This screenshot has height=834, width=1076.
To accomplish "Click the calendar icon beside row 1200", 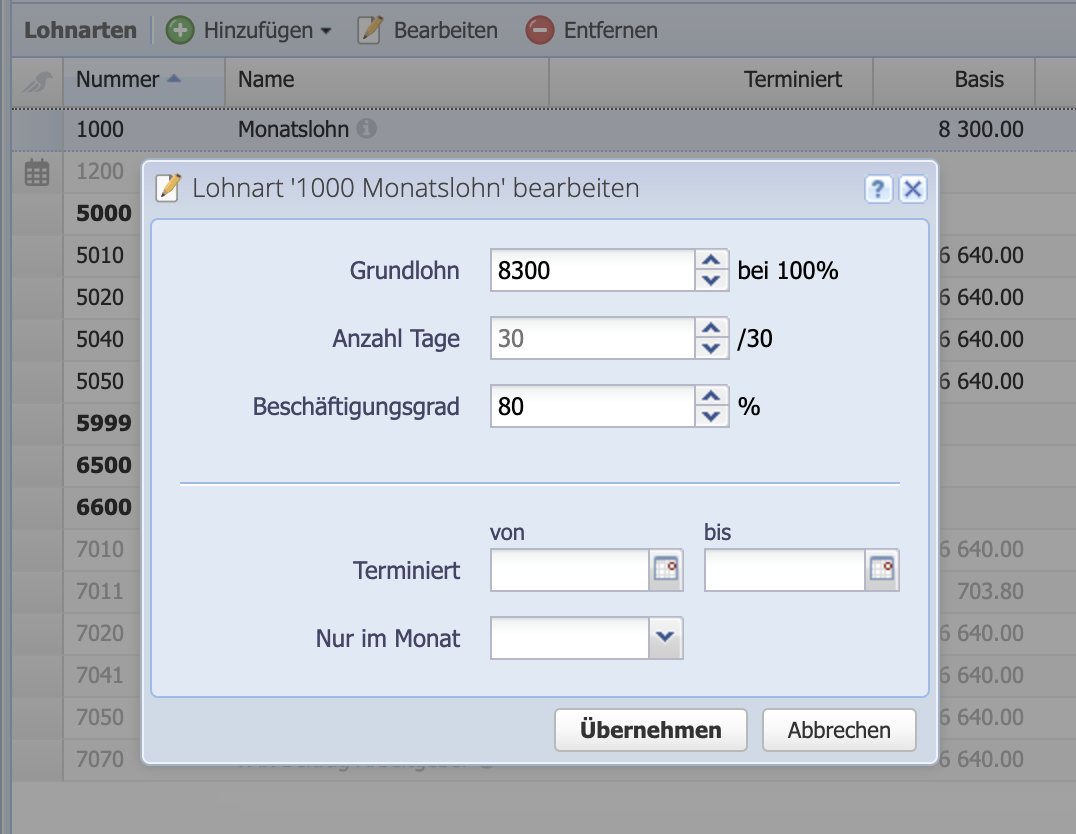I will click(x=36, y=171).
